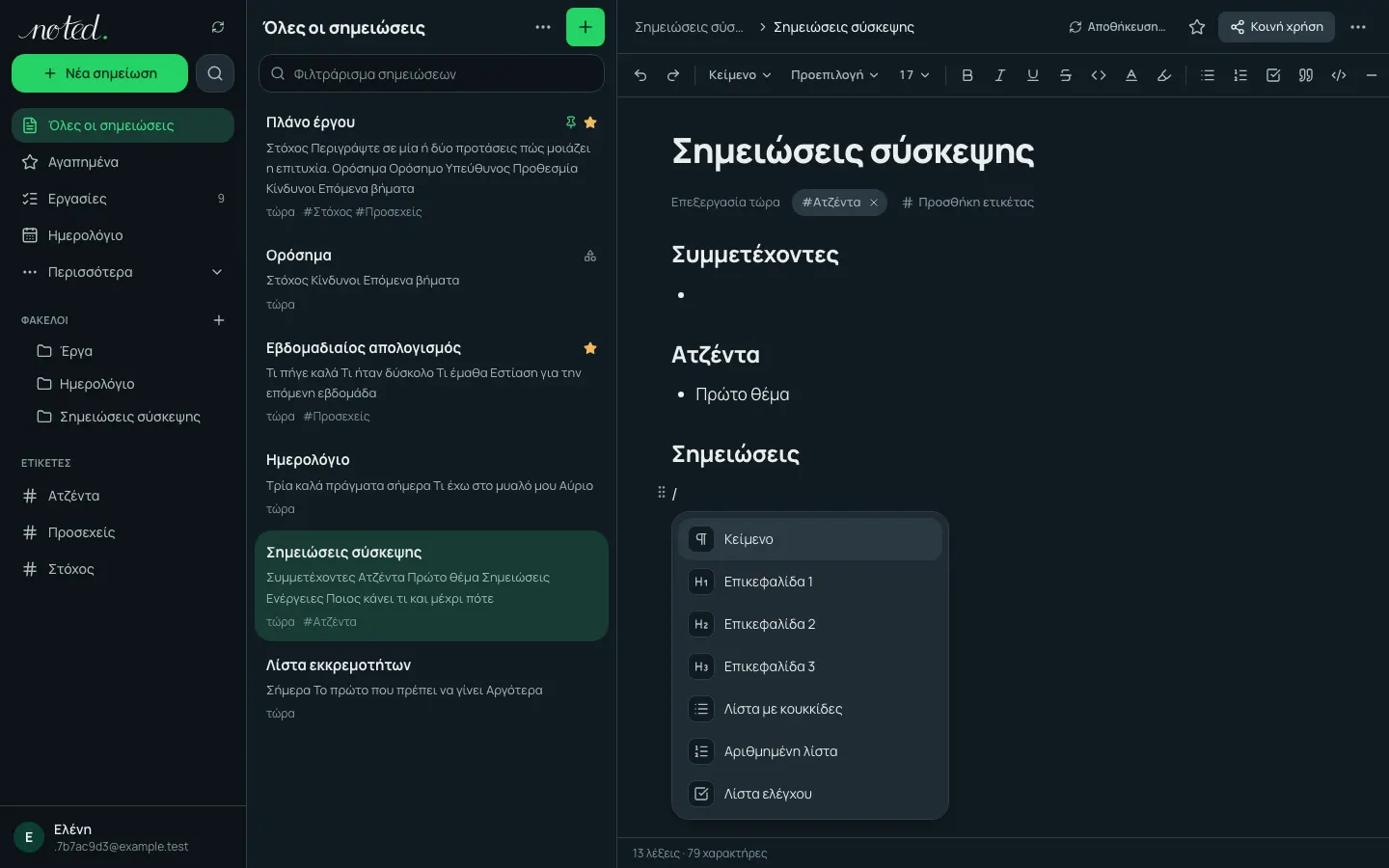Insert a checklist from the toolbar
The image size is (1389, 868).
(x=1273, y=75)
